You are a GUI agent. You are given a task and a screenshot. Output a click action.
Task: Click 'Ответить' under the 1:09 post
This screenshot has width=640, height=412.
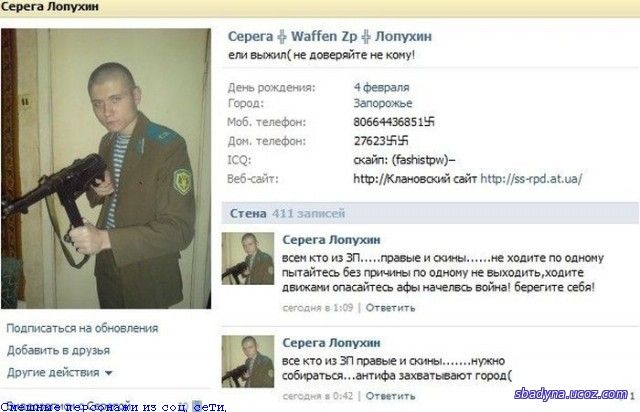click(390, 308)
